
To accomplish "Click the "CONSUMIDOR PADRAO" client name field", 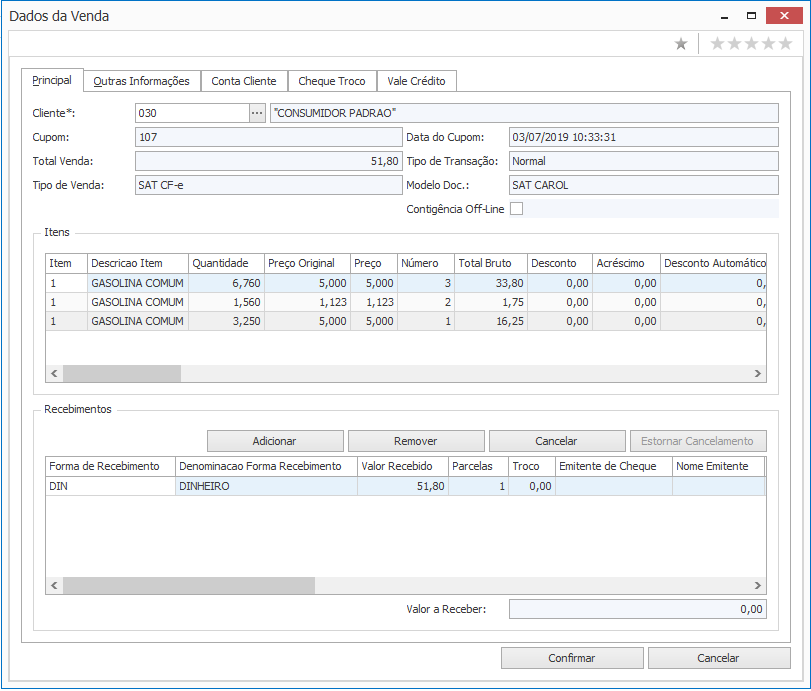I will click(524, 113).
